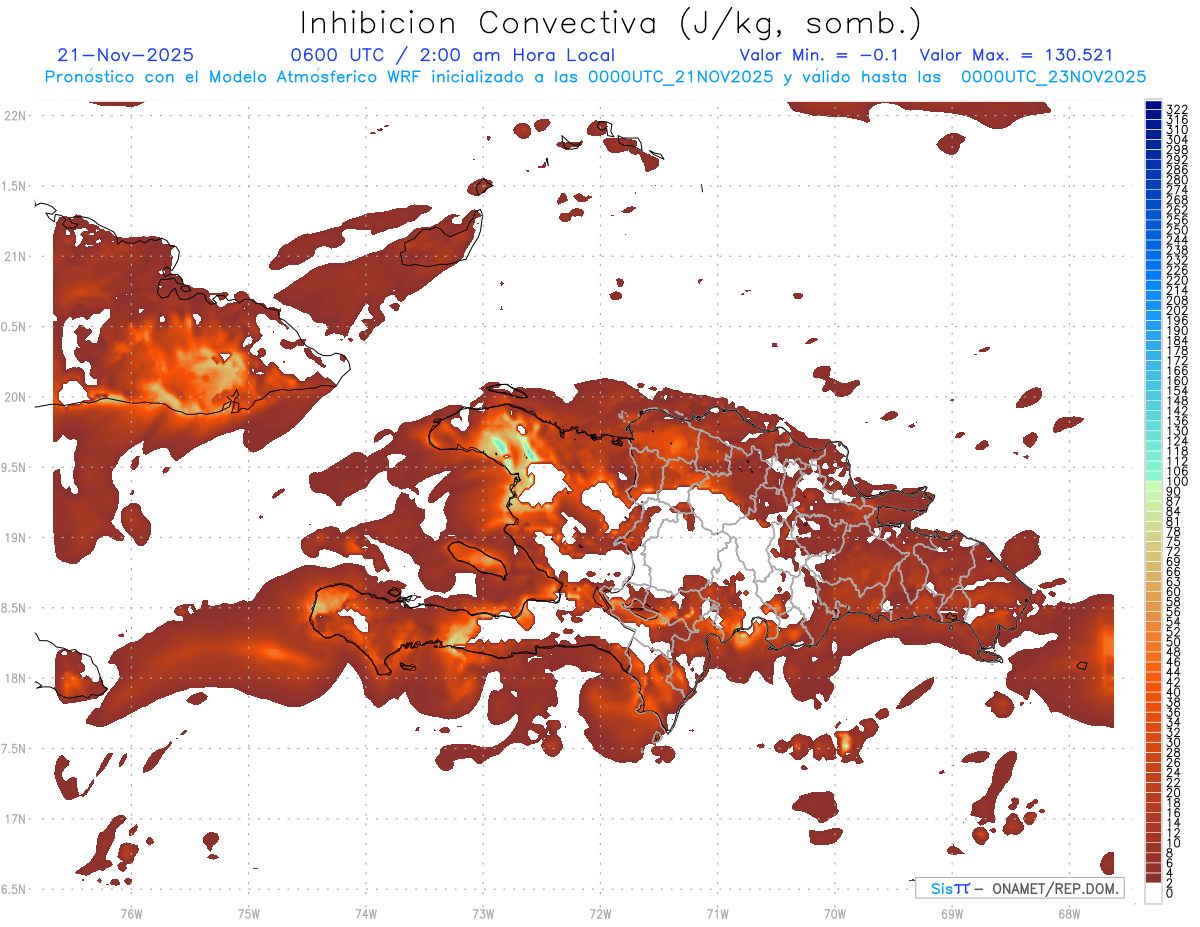Click the 1.5N latitude label
The image size is (1200, 927).
(x=15, y=186)
